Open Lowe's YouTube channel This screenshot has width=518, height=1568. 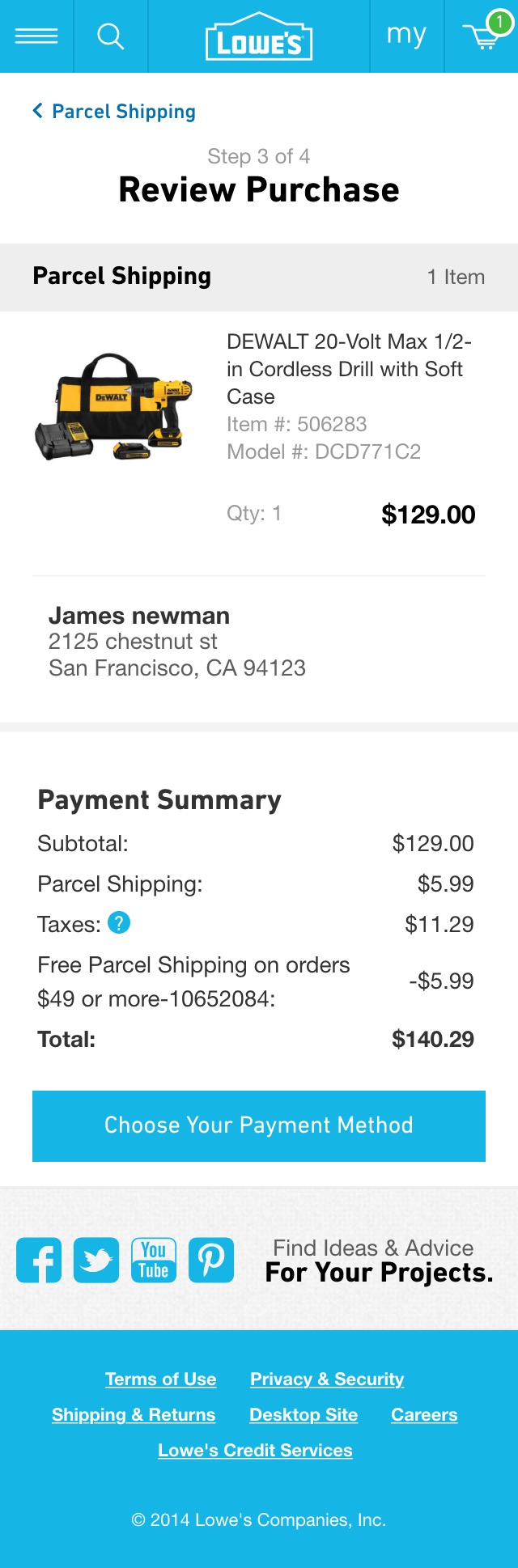coord(153,1259)
